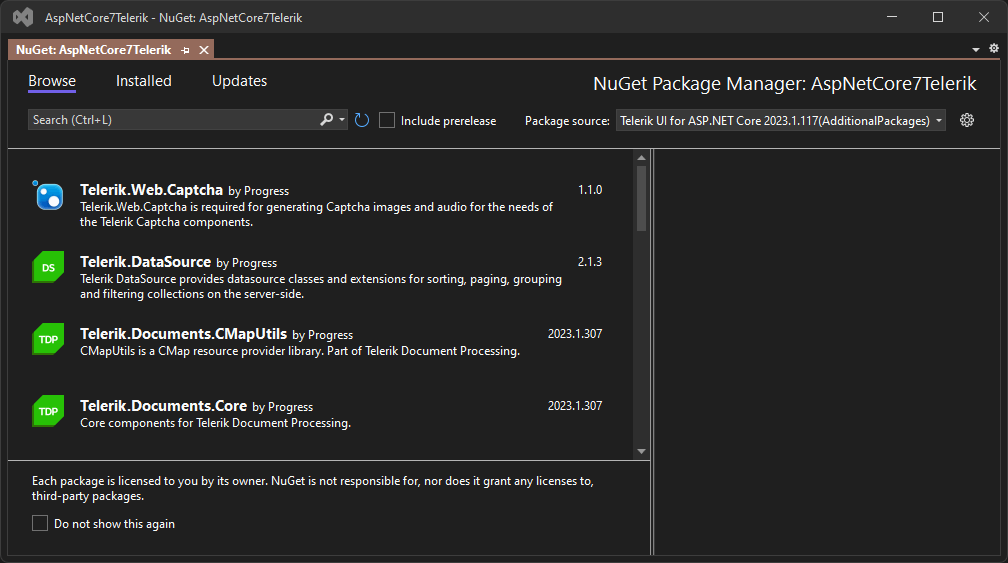Select the Telerik.Web.Captcha package icon
The height and width of the screenshot is (563, 1008).
click(48, 196)
